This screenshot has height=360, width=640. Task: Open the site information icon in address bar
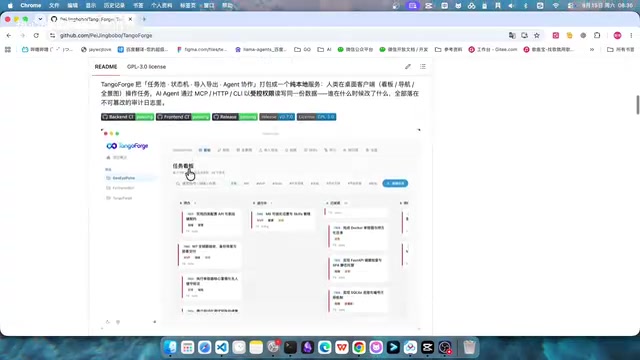[x=52, y=36]
